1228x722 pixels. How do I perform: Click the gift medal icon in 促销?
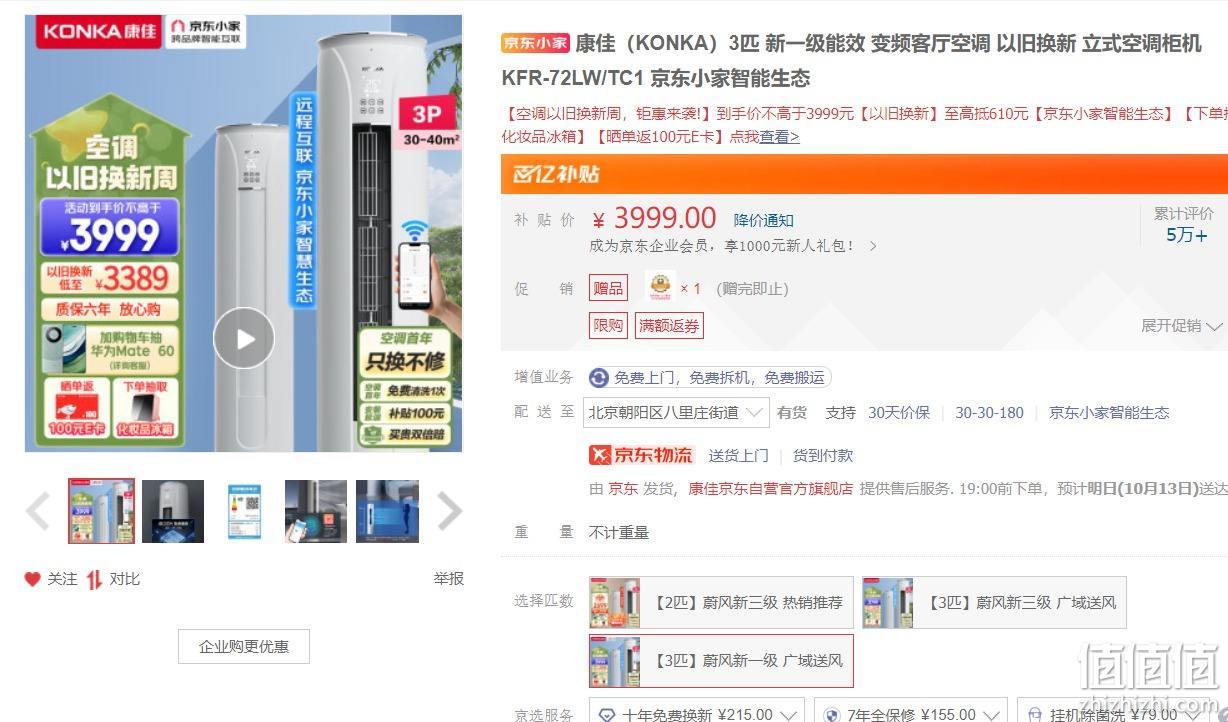[x=659, y=288]
